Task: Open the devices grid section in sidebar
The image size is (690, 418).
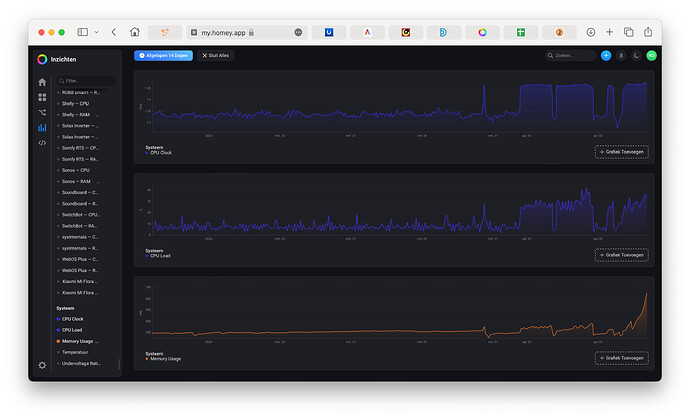Action: tap(42, 97)
